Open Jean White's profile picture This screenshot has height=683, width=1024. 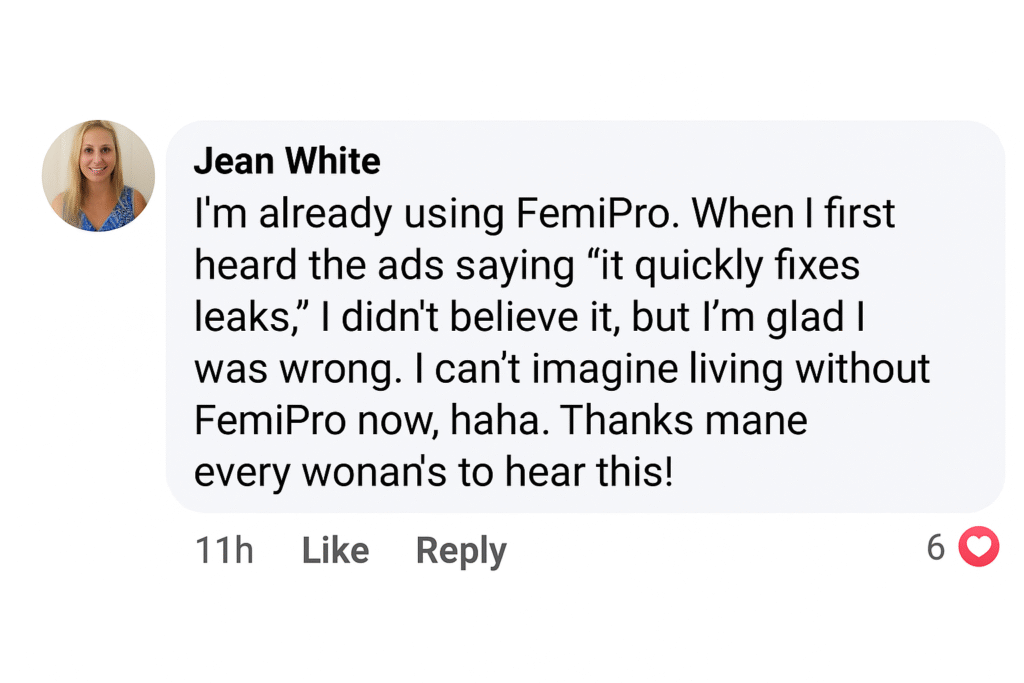coord(98,176)
